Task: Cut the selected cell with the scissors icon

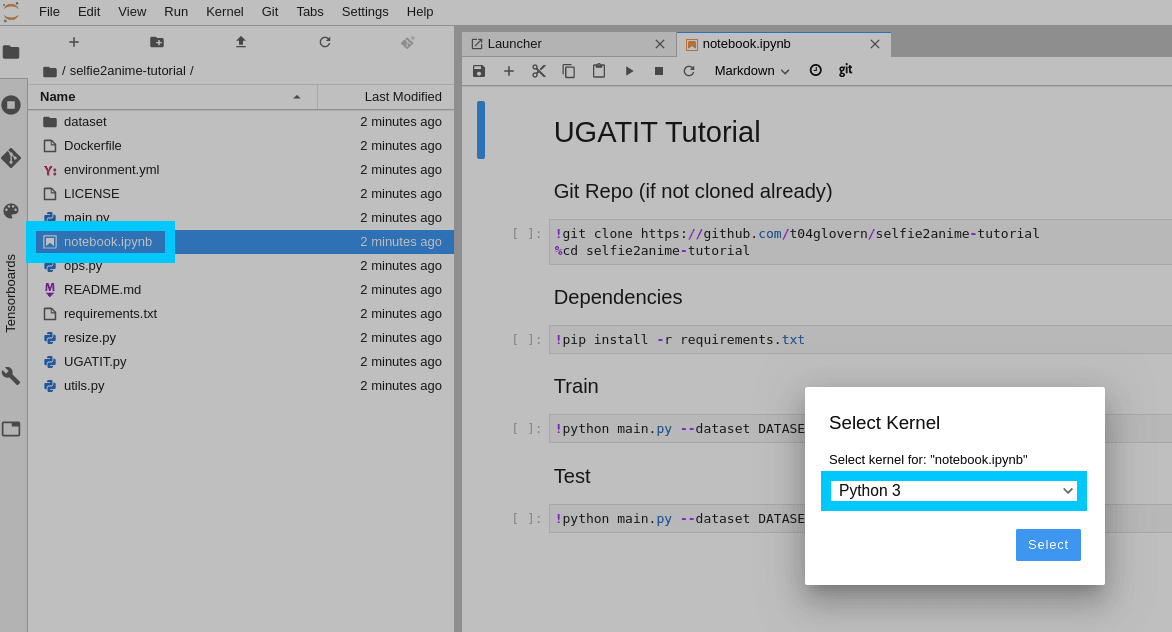Action: click(x=539, y=70)
